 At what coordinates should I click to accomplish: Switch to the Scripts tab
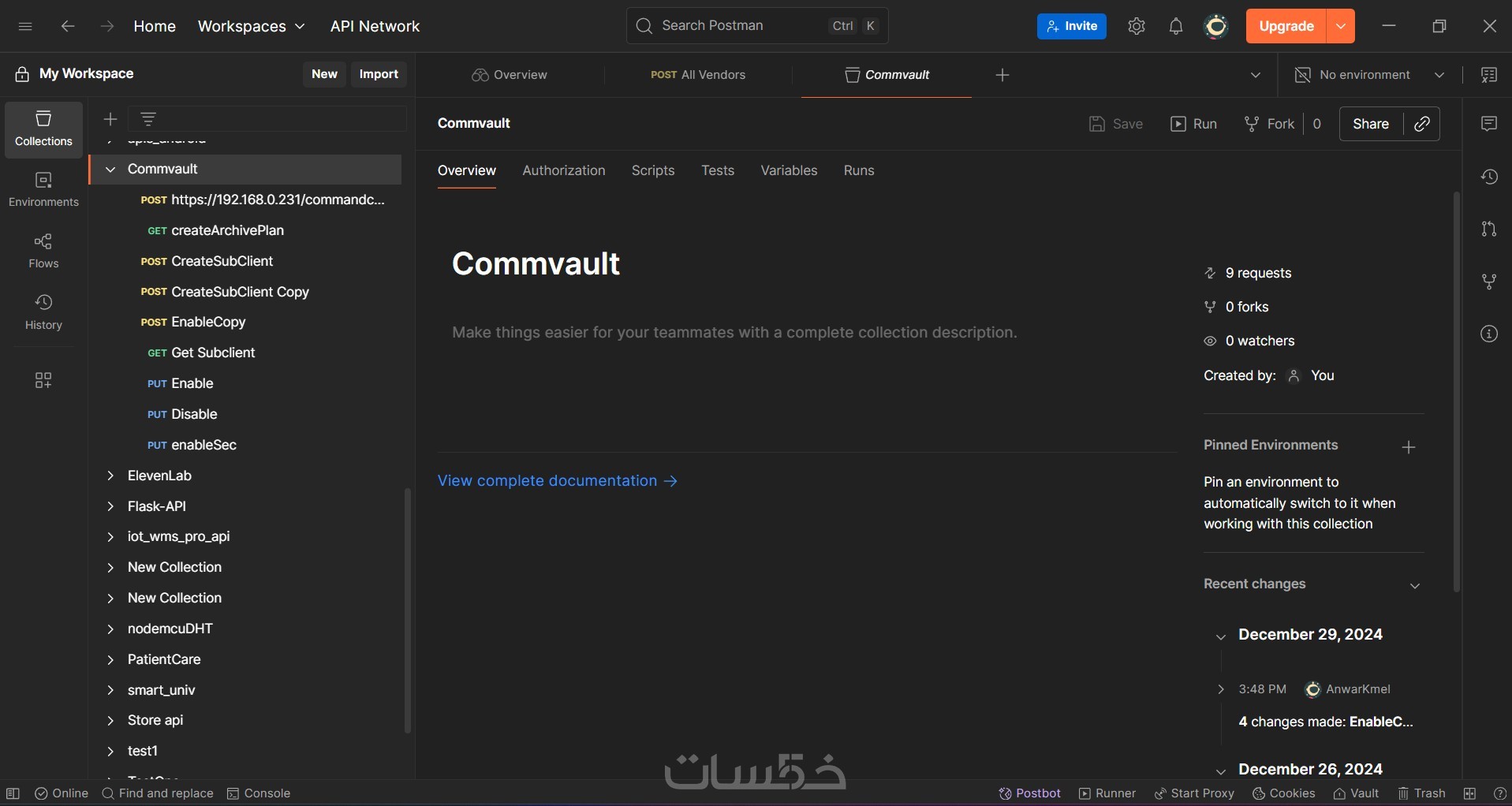click(x=653, y=170)
